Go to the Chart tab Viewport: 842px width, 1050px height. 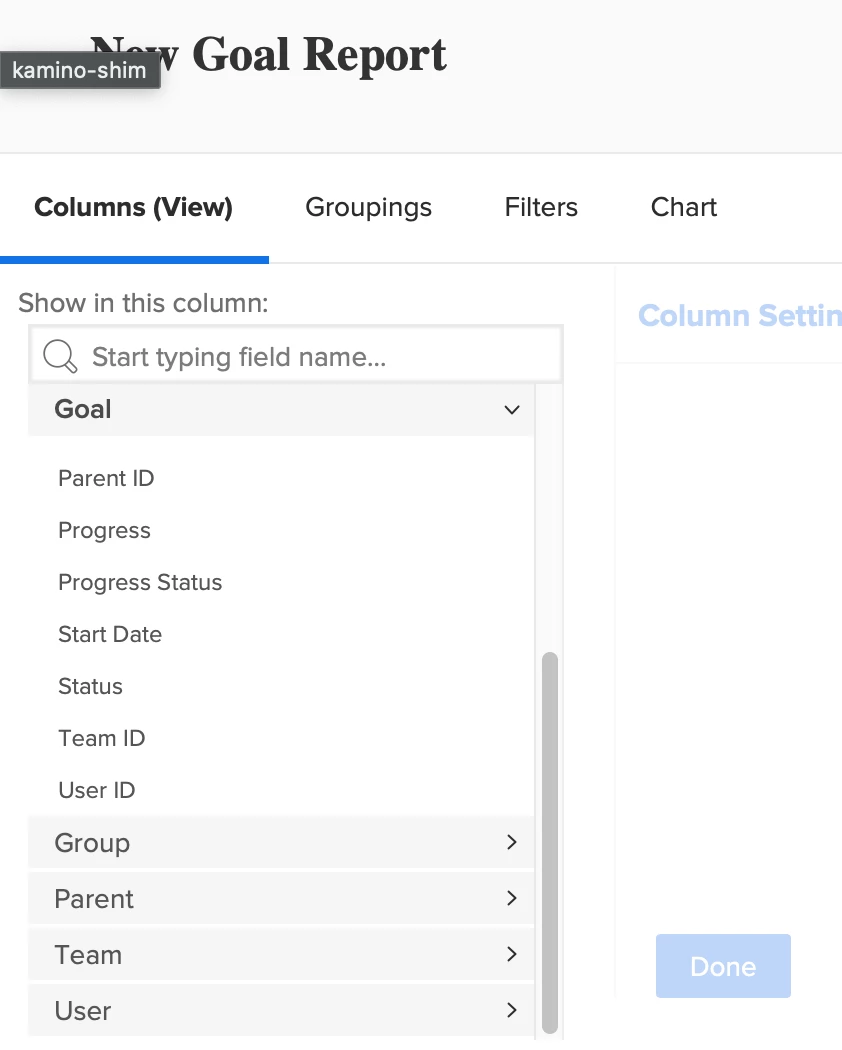(x=684, y=208)
